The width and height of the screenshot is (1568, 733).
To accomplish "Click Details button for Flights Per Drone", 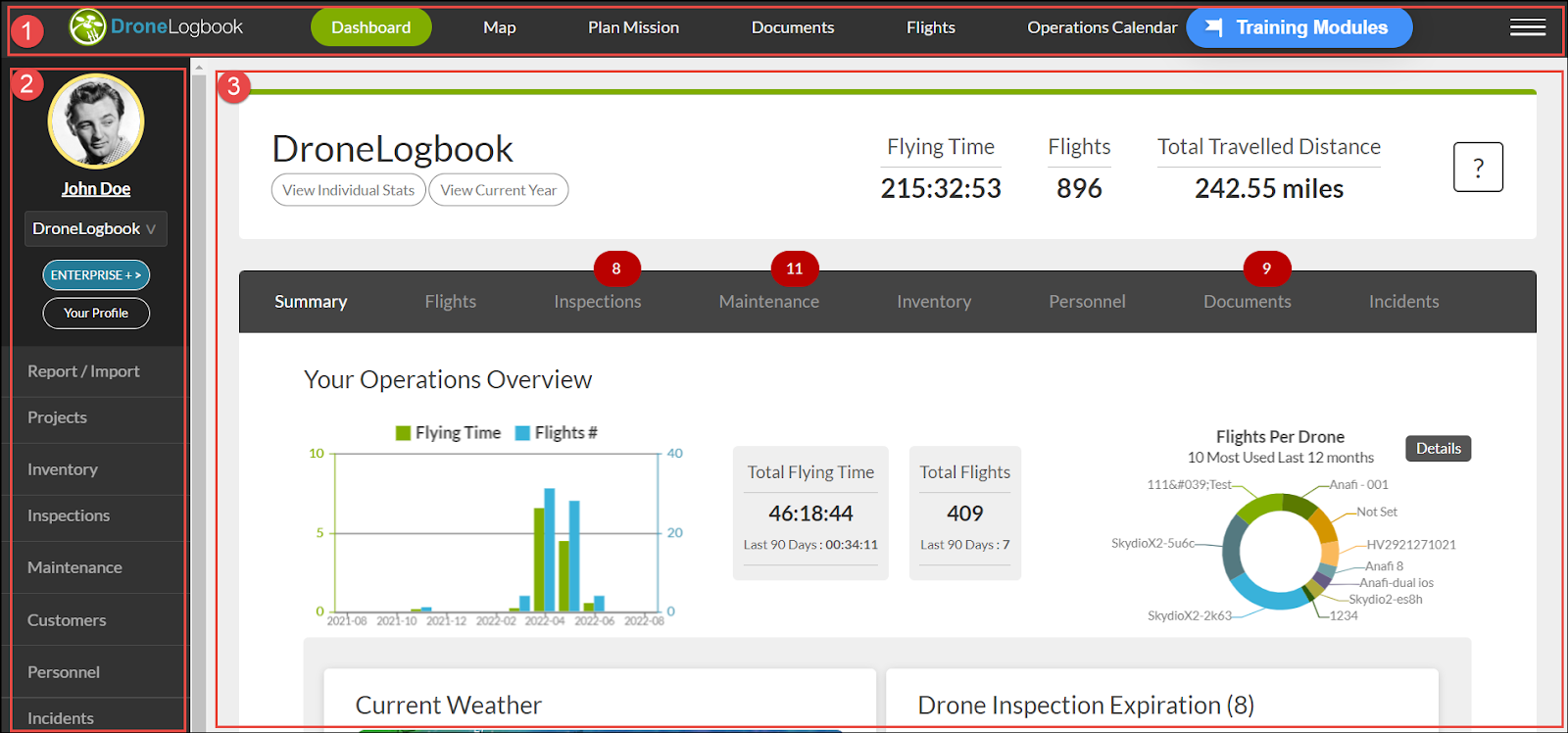I will (1439, 449).
